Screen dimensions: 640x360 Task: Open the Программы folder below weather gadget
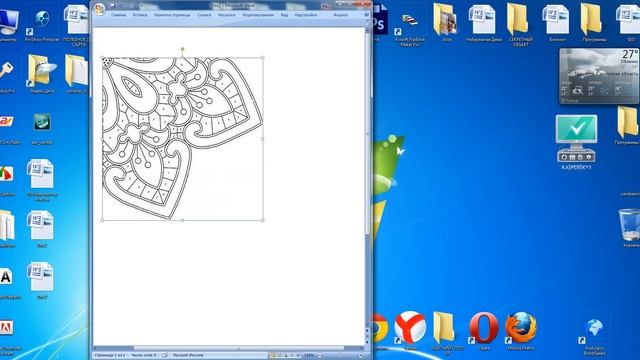pos(628,124)
